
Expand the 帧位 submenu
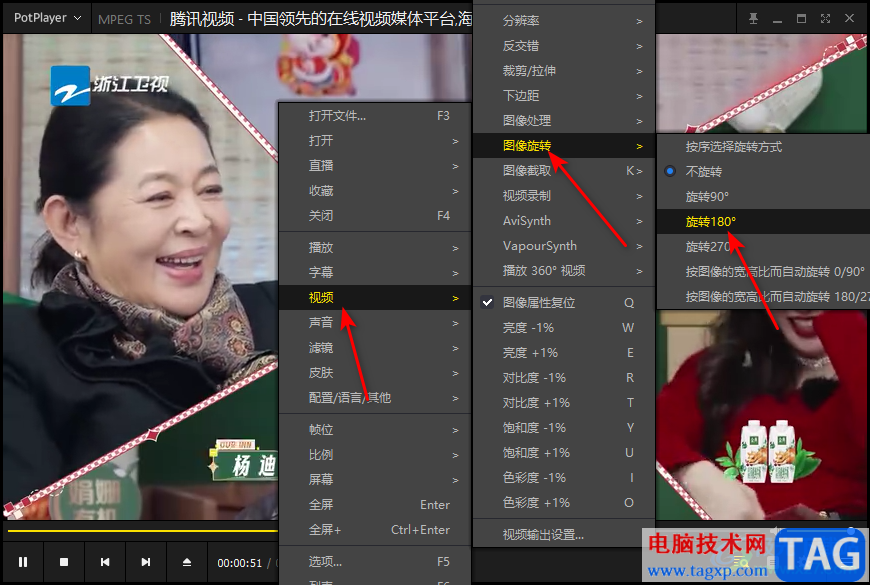pos(375,430)
